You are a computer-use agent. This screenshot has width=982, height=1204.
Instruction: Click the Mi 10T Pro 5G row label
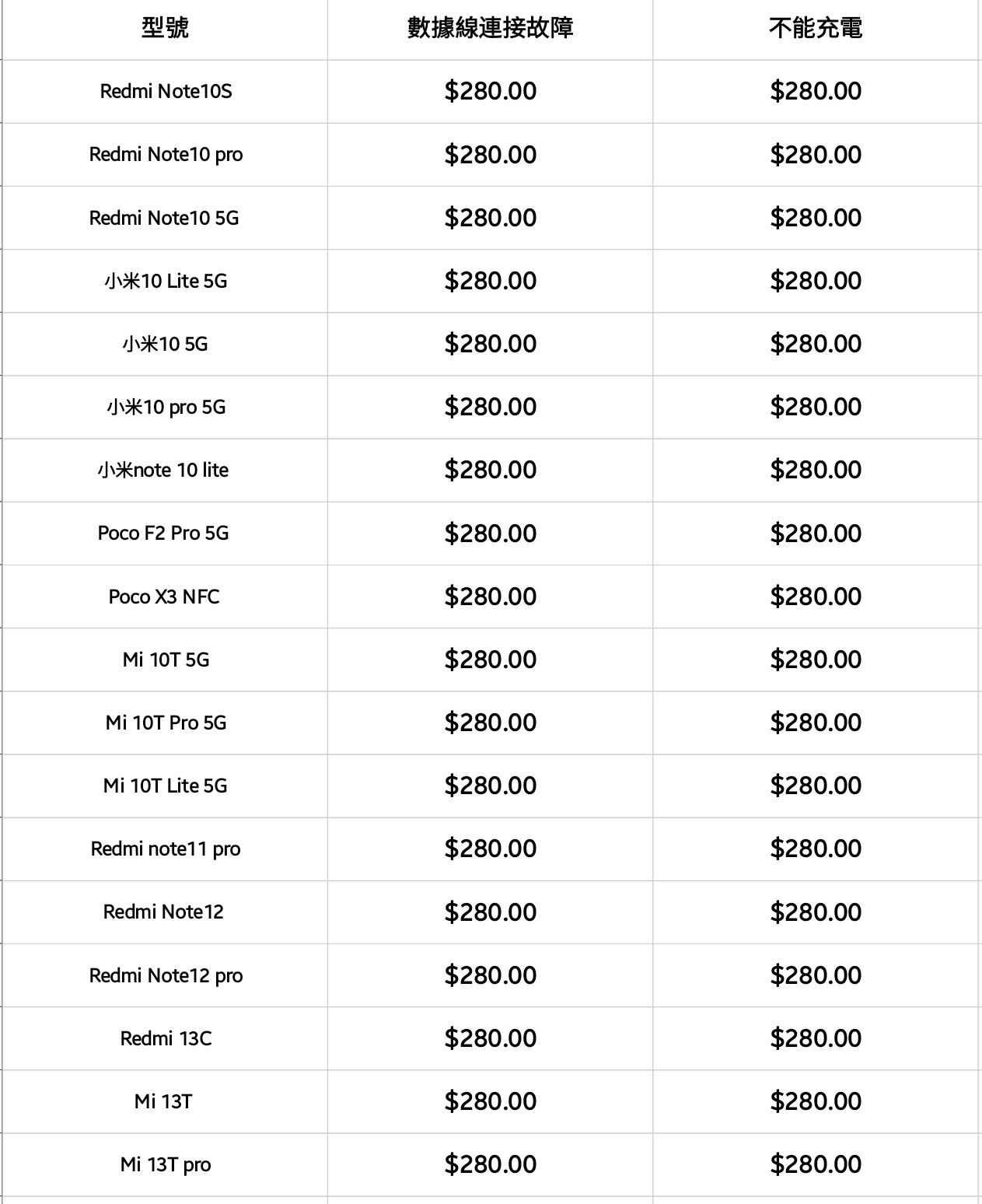coord(166,723)
